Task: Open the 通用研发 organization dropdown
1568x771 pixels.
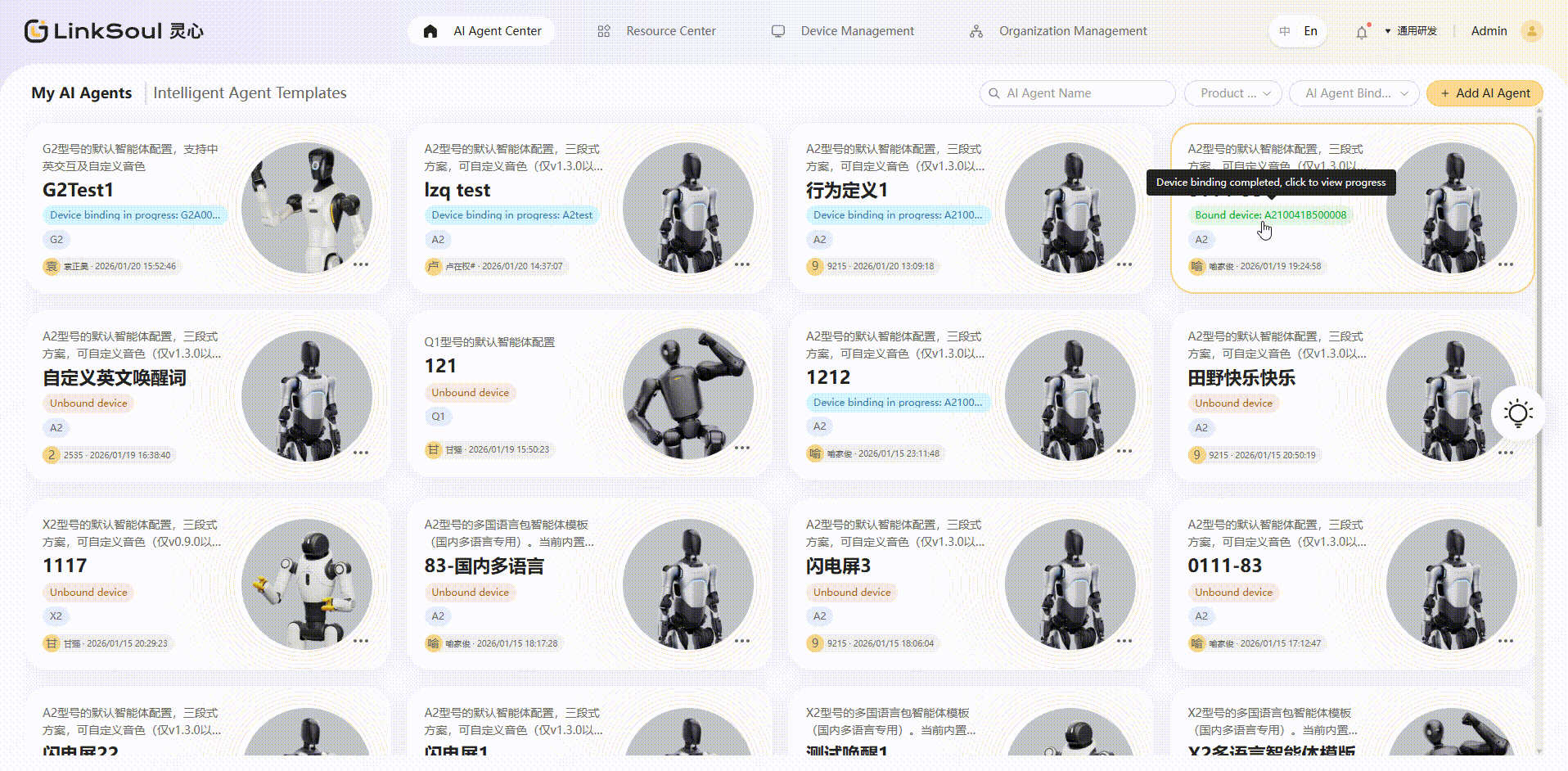Action: [1411, 31]
